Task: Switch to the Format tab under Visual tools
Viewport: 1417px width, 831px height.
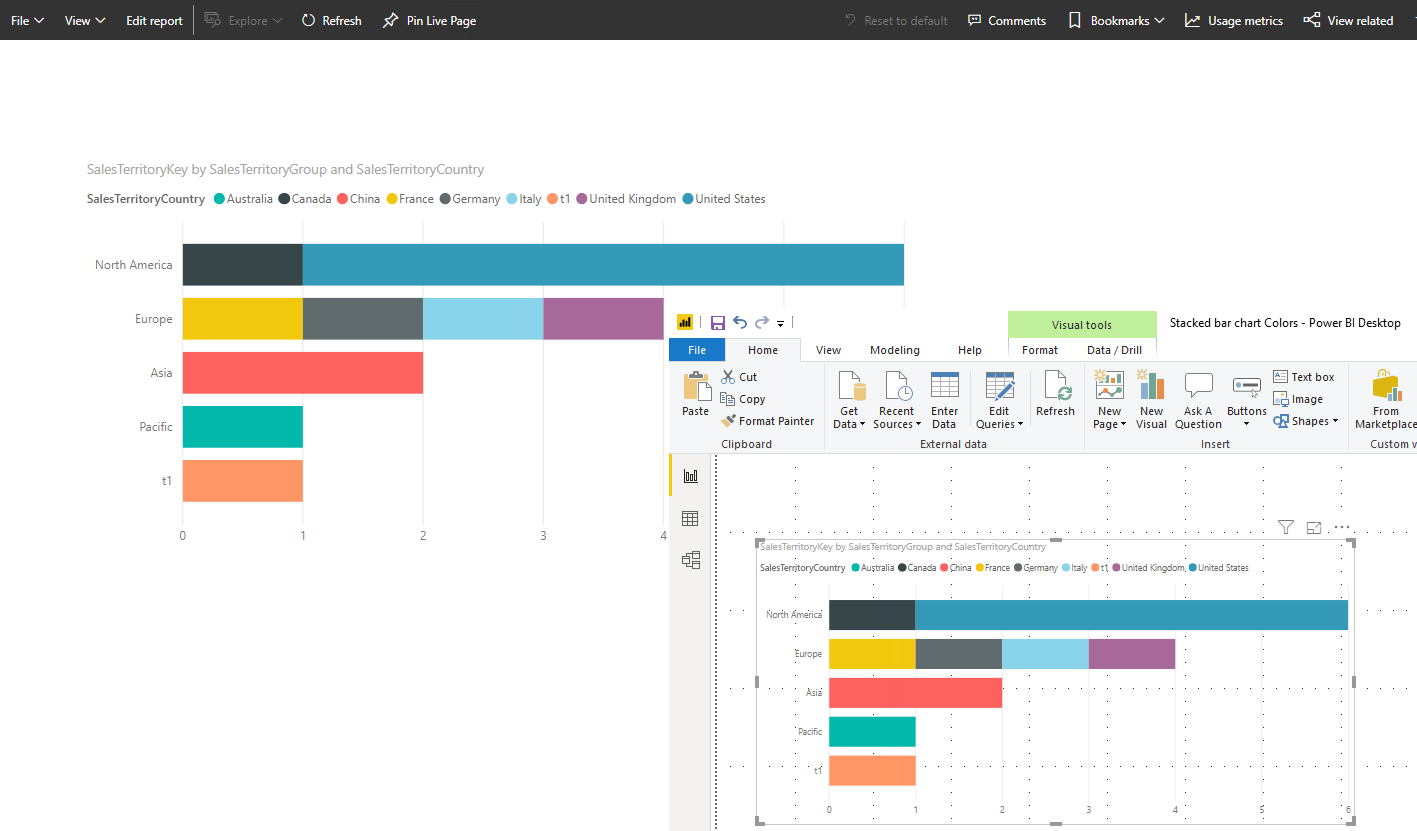Action: point(1040,350)
